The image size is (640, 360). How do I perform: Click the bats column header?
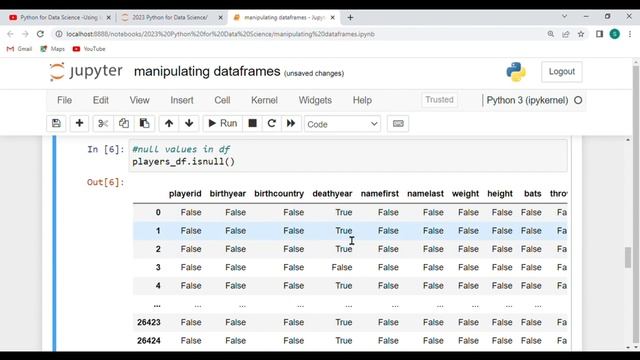pos(533,194)
